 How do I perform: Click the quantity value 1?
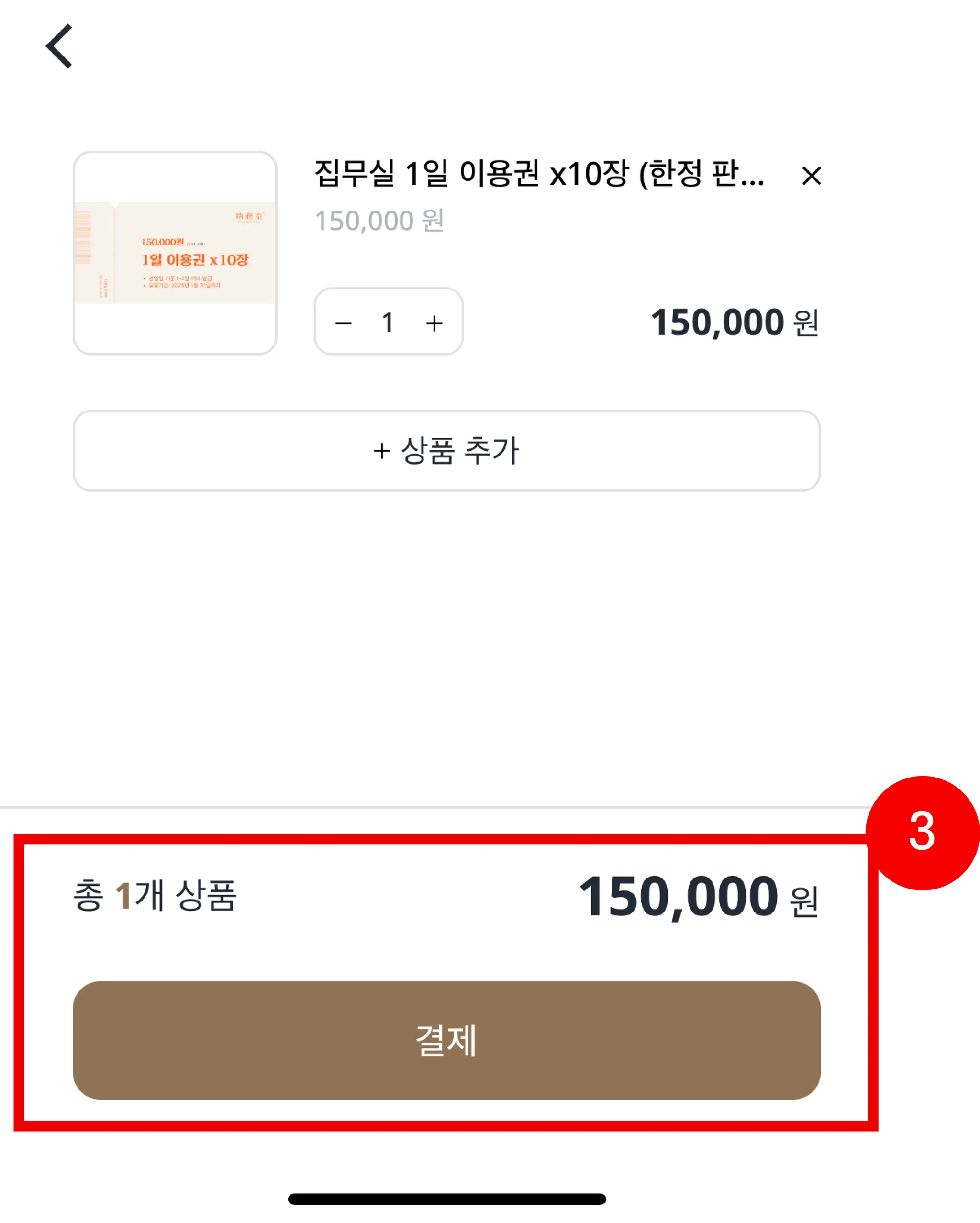(388, 323)
